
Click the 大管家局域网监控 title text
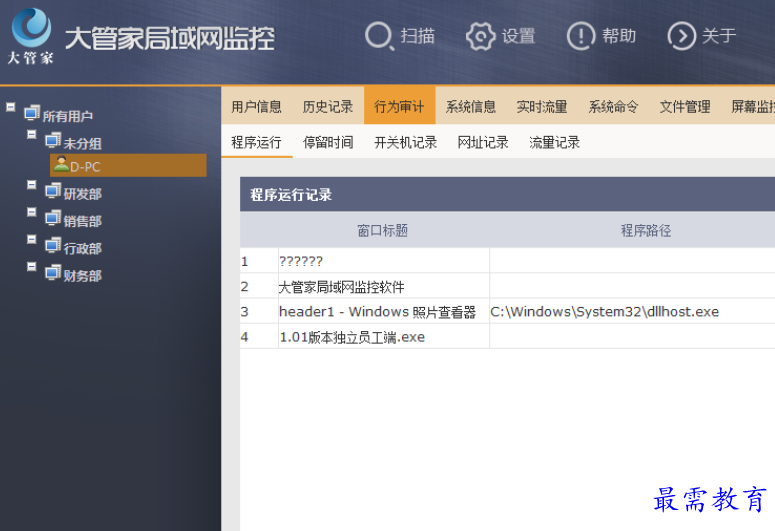point(170,39)
